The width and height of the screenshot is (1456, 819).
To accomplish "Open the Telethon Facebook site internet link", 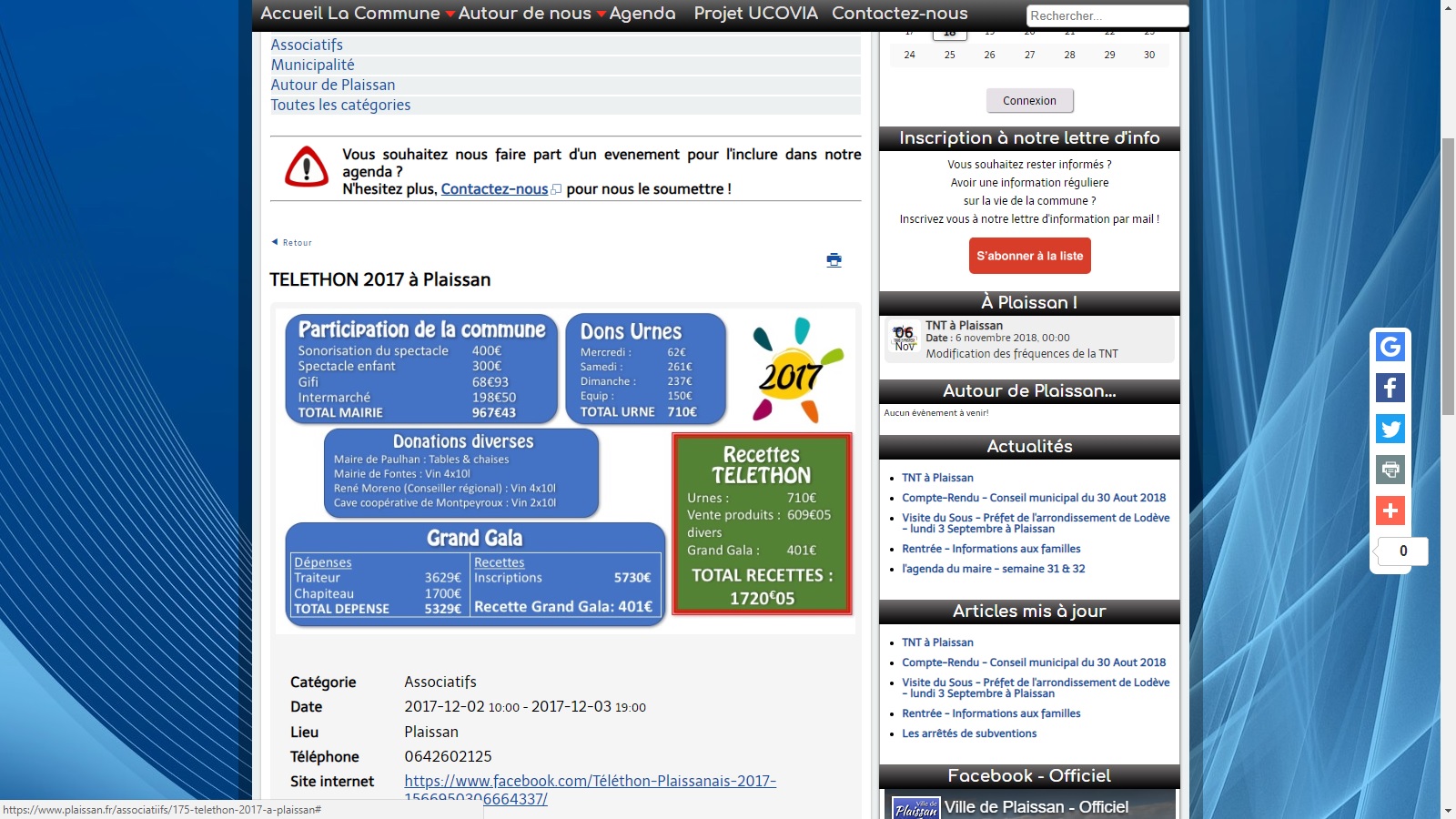I will pos(590,790).
